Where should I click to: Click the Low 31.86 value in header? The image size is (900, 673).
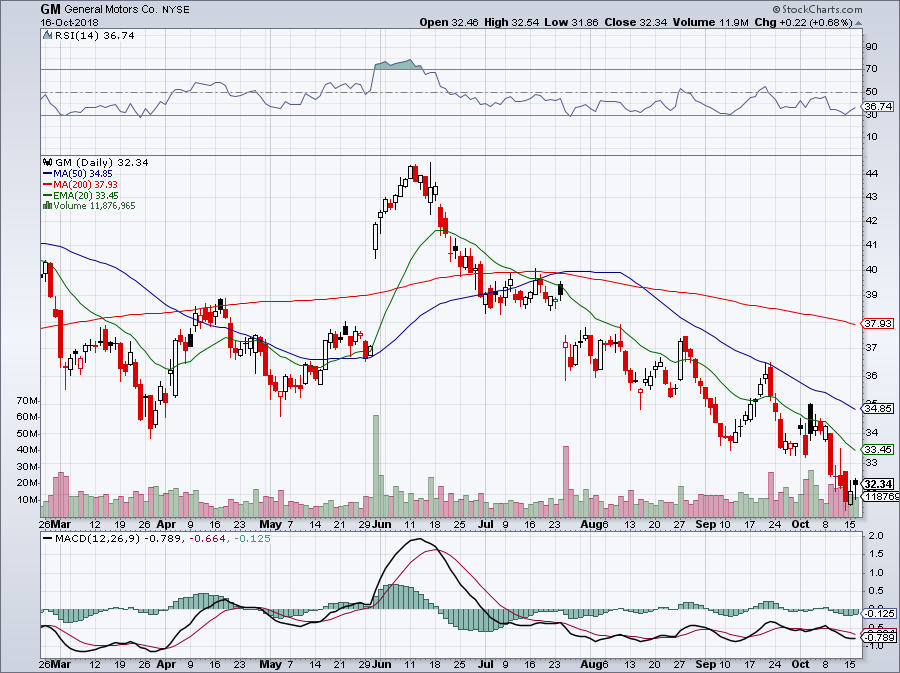pyautogui.click(x=571, y=22)
